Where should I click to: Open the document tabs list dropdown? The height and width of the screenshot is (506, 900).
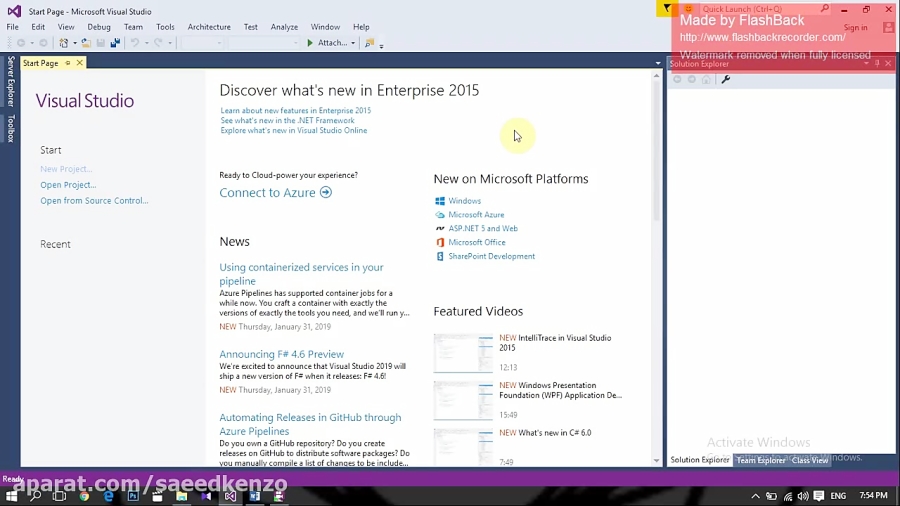tap(658, 63)
